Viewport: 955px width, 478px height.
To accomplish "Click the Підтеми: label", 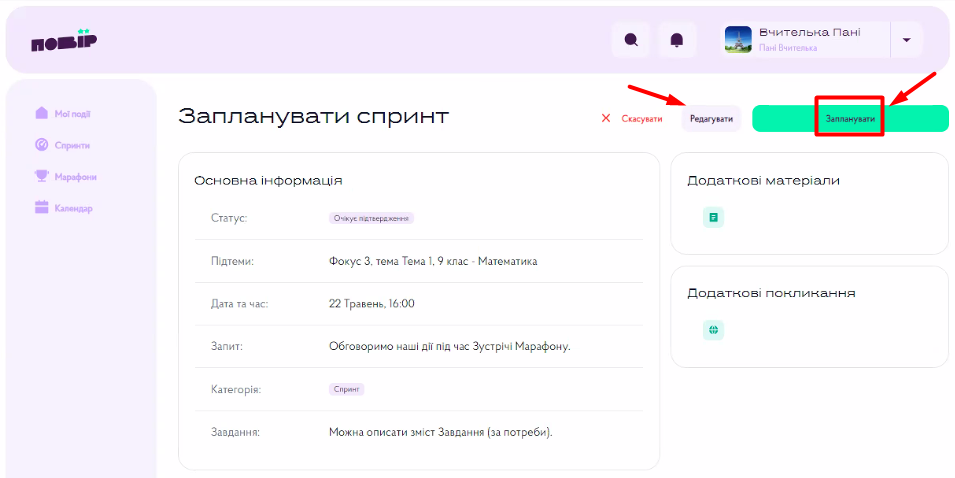I will tap(232, 262).
